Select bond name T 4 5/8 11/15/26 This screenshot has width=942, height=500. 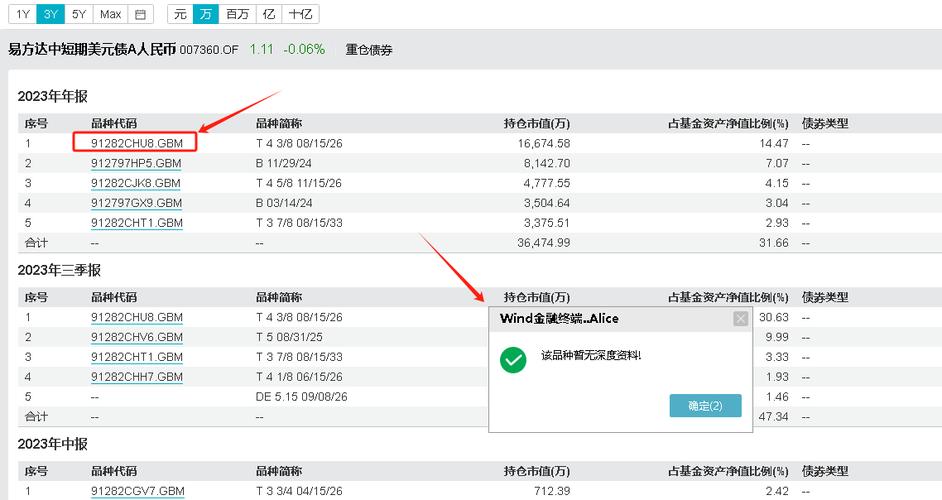click(299, 183)
